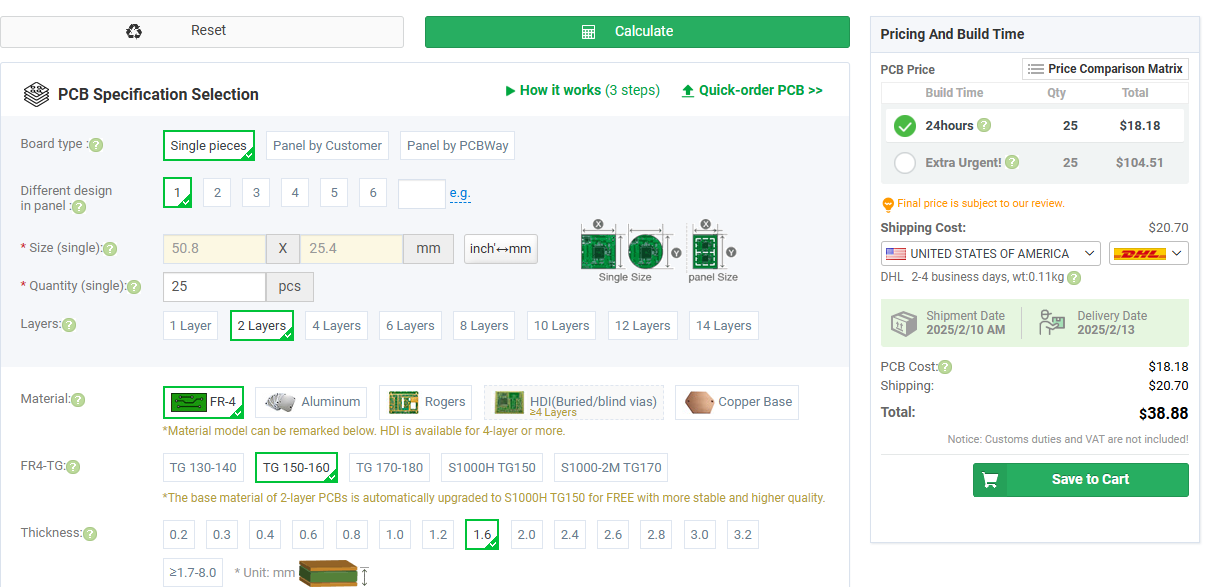The image size is (1208, 587).
Task: Open the Quick-order PCB link
Action: click(752, 90)
